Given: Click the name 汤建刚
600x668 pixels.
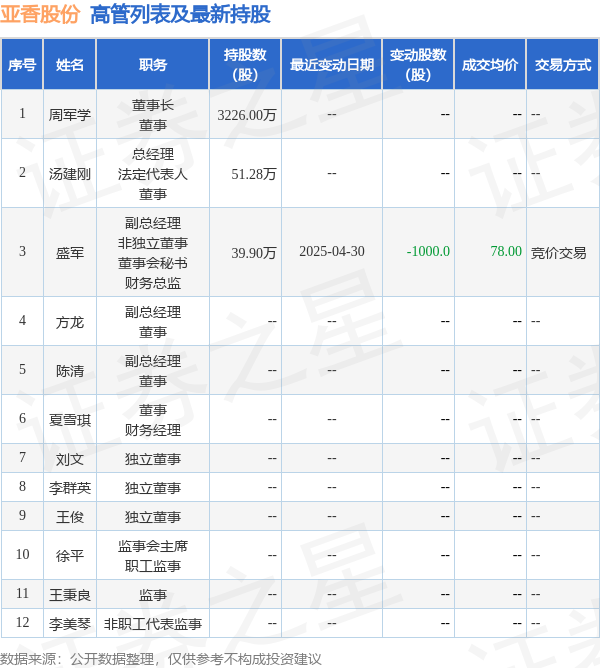Looking at the screenshot, I should point(70,173).
